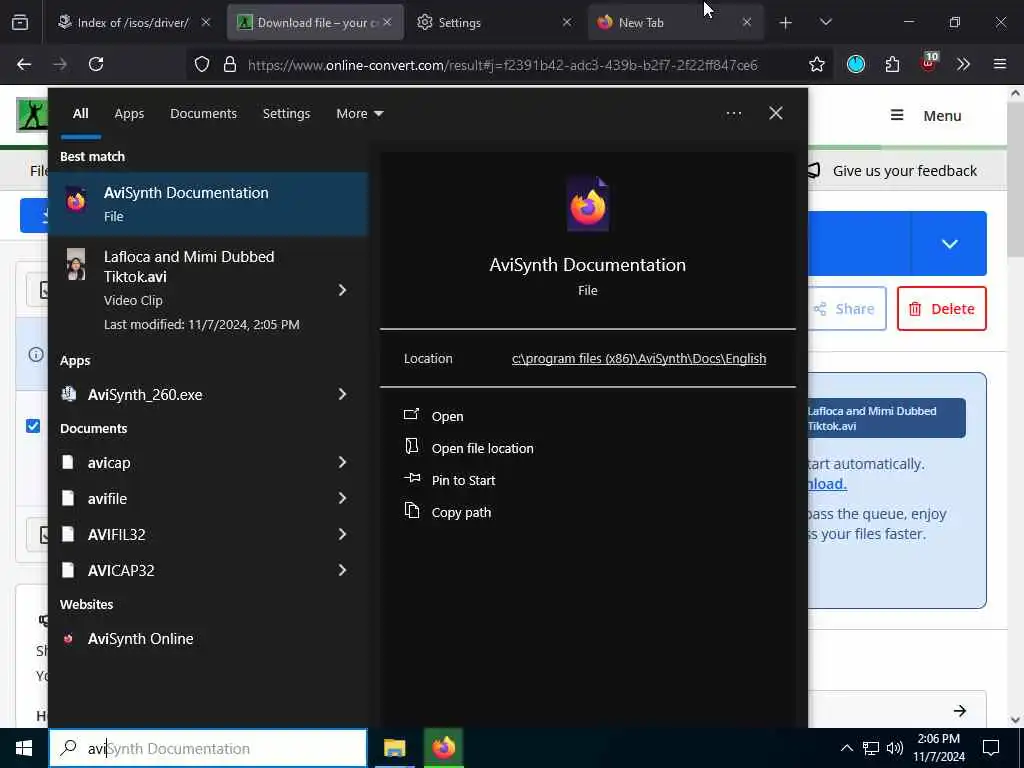Open search options ellipsis menu

(x=733, y=114)
